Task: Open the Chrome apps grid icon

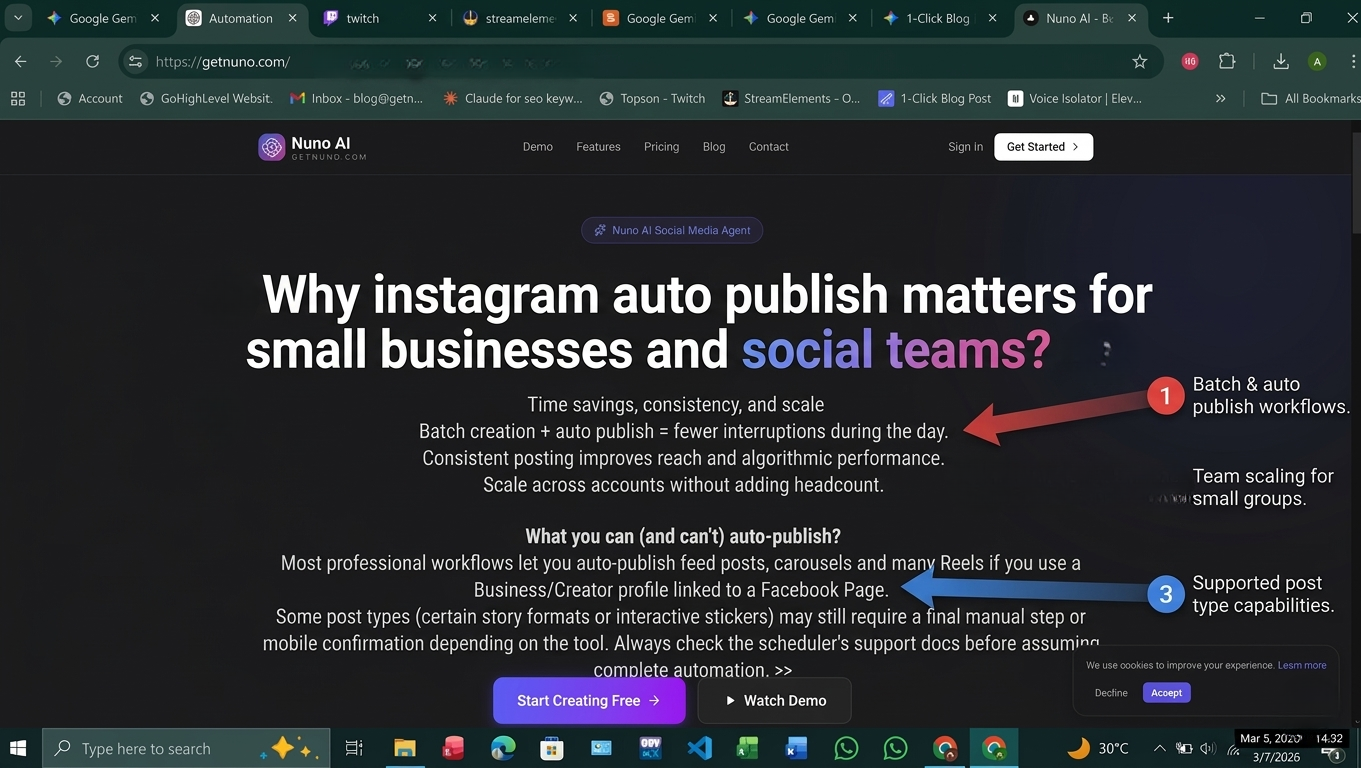Action: click(x=17, y=98)
